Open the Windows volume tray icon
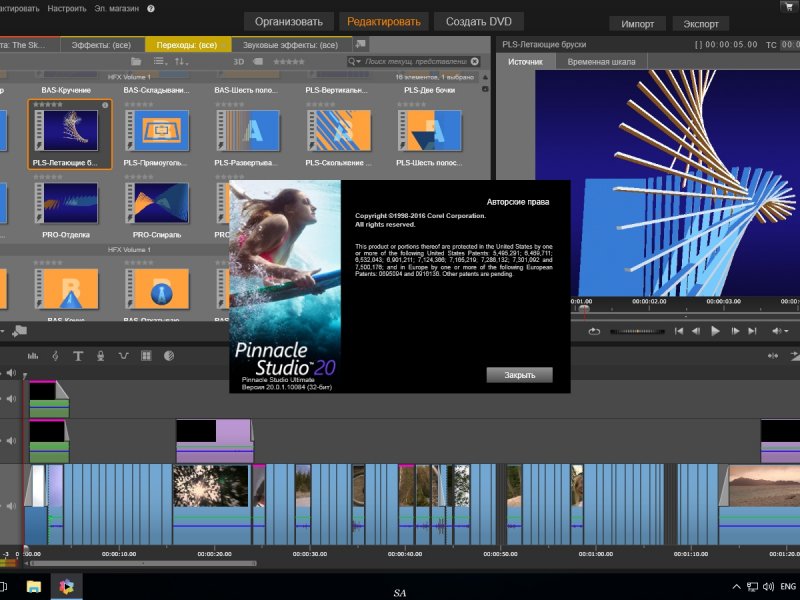The width and height of the screenshot is (800, 600). click(768, 587)
